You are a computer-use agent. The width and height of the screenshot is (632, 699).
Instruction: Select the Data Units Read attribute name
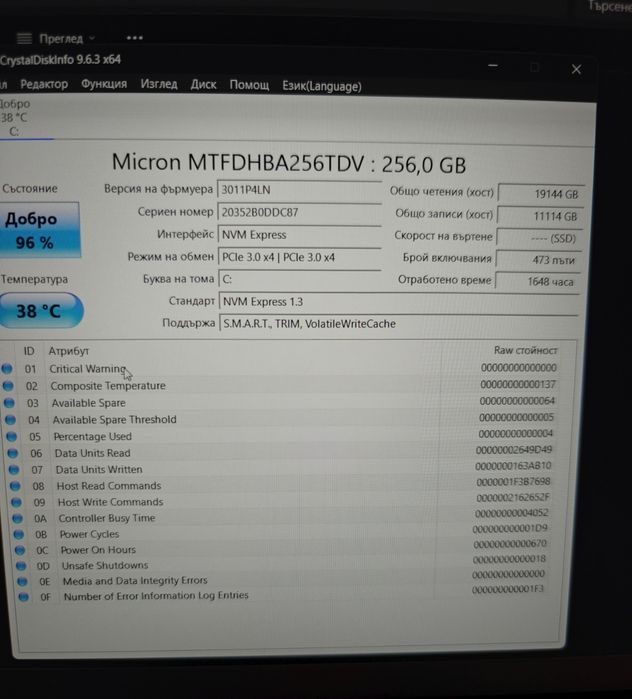click(93, 453)
